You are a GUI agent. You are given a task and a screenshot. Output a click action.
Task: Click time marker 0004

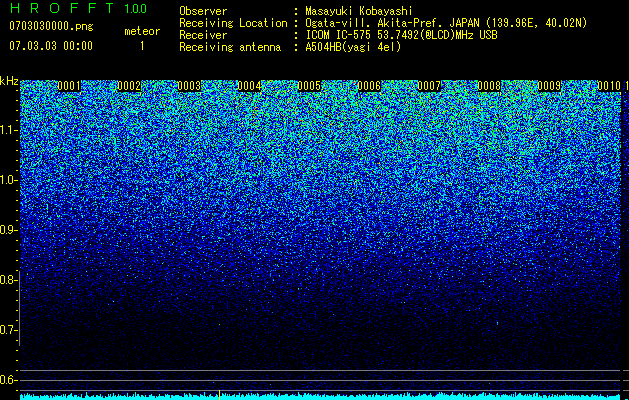249,86
